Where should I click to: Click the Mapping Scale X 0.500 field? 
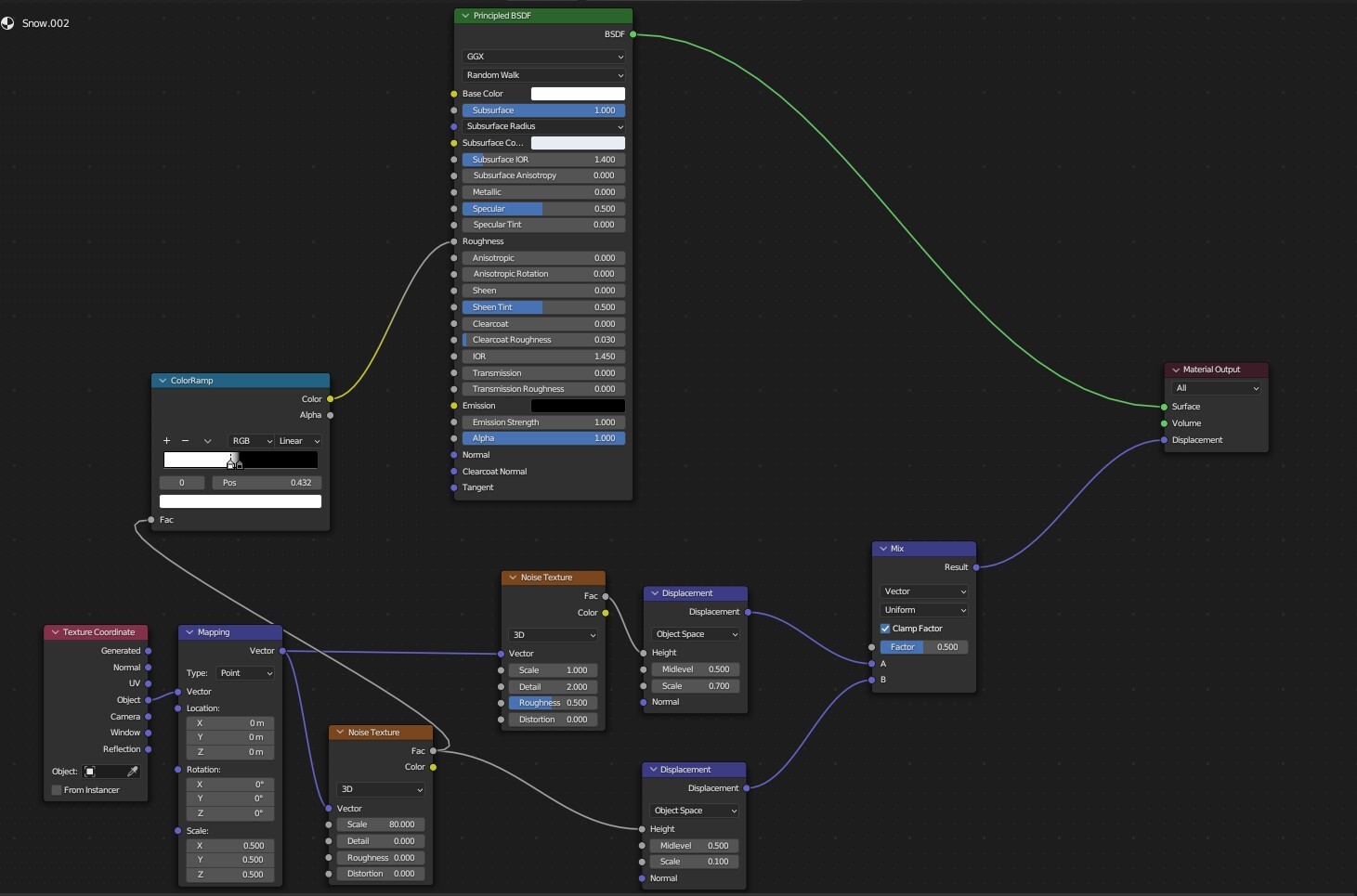point(230,846)
